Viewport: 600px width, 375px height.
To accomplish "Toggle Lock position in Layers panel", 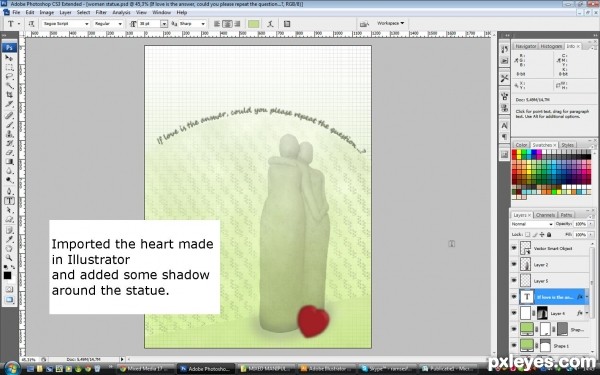I will pos(542,234).
